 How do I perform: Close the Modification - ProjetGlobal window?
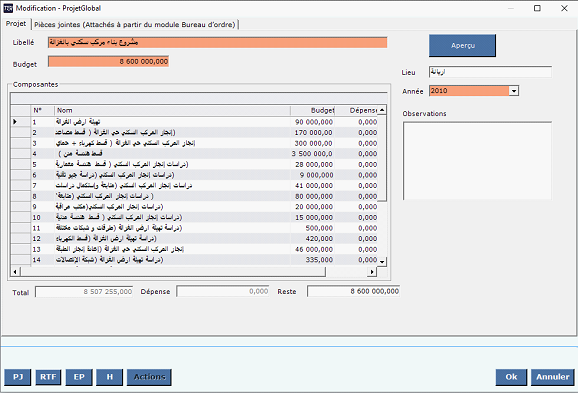pyautogui.click(x=564, y=8)
